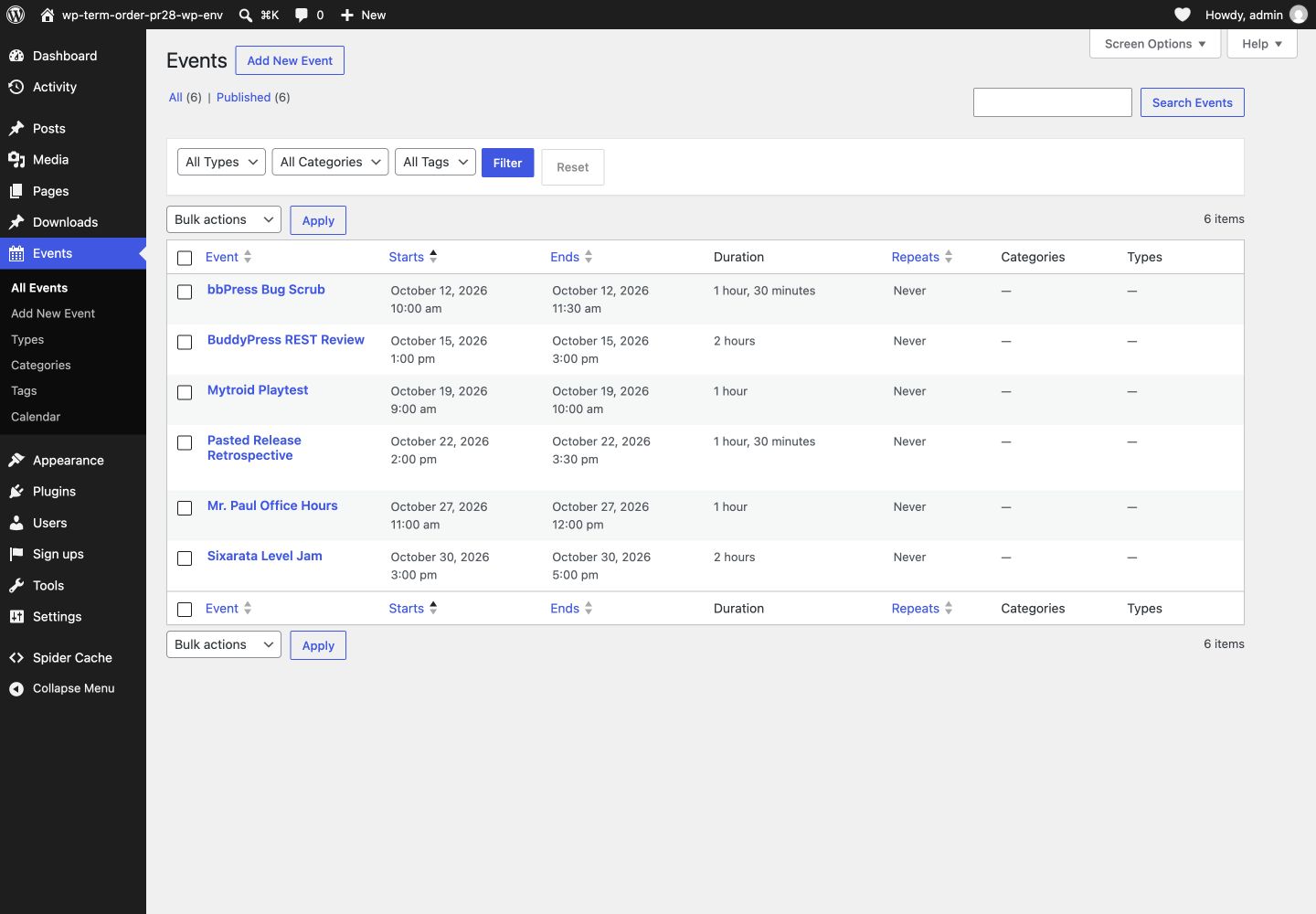Click the home site icon
1316x914 pixels.
click(48, 15)
